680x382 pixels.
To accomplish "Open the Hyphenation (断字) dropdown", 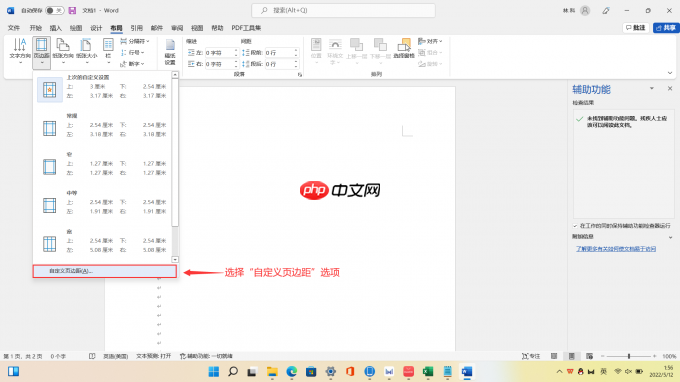I will (132, 64).
